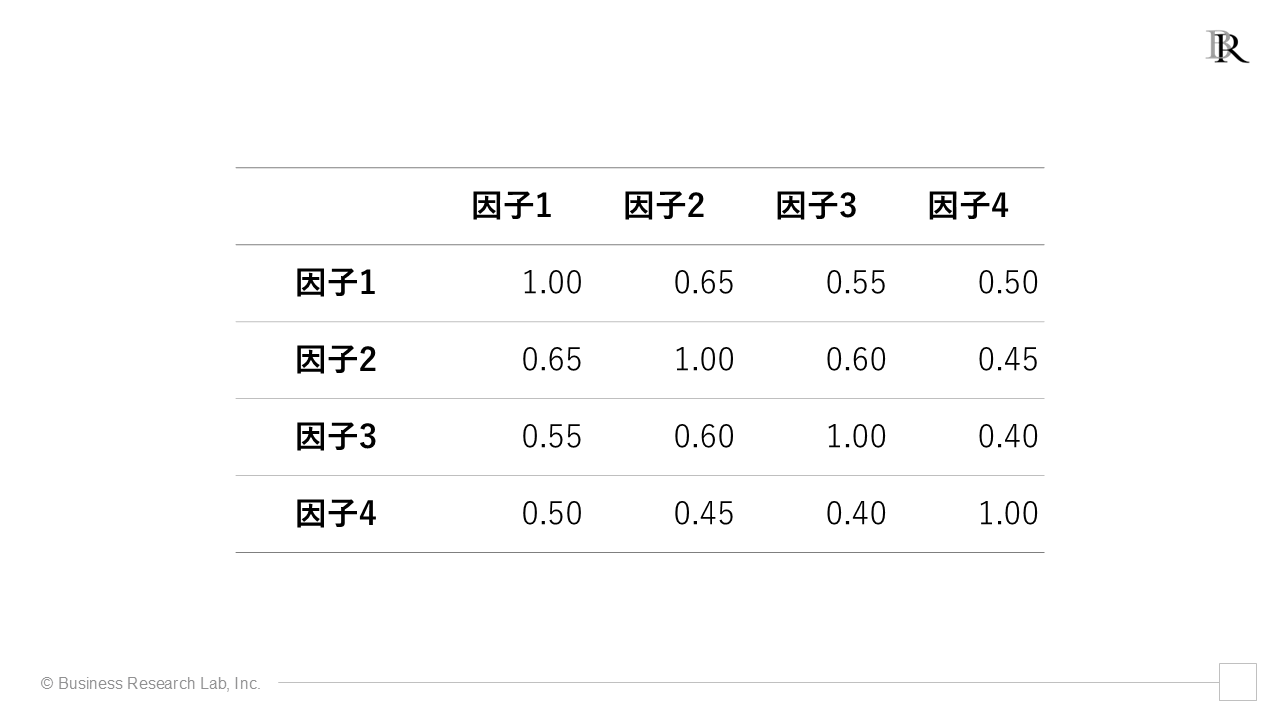The height and width of the screenshot is (720, 1280).
Task: Click 0.50 in the 因子4 row
Action: [x=552, y=514]
